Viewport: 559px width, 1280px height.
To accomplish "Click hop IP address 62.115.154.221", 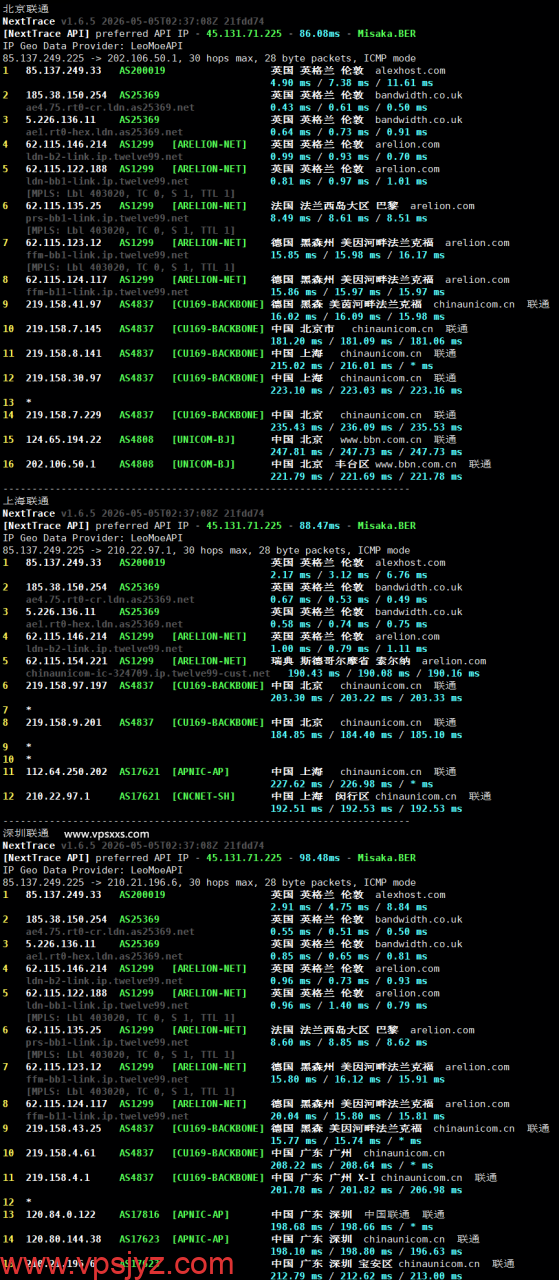I will coord(66,661).
